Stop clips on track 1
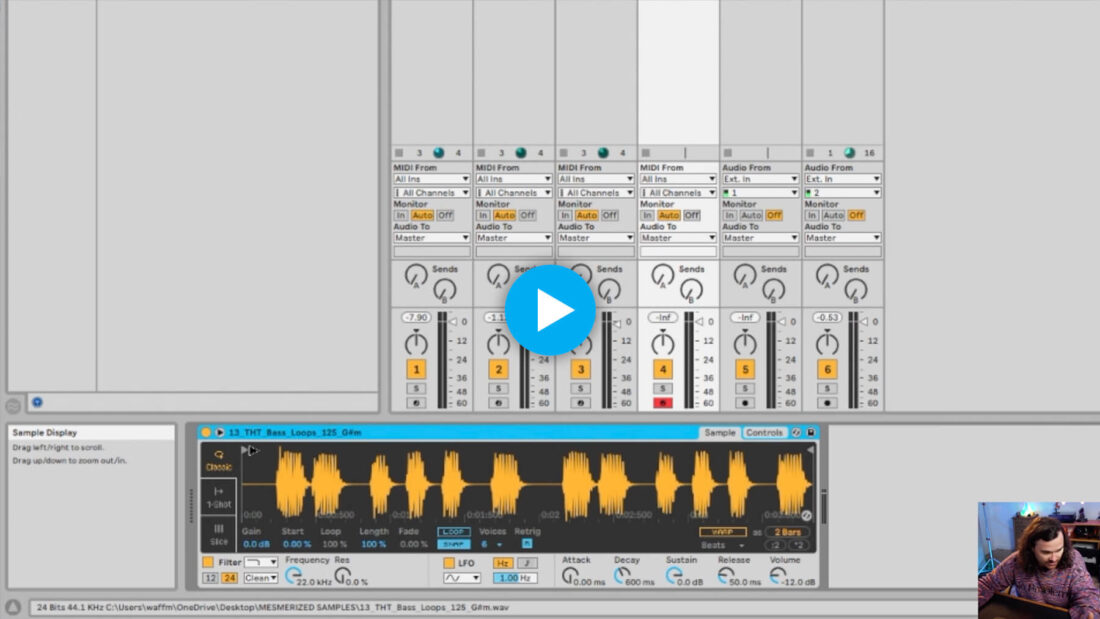This screenshot has height=619, width=1100. (399, 153)
